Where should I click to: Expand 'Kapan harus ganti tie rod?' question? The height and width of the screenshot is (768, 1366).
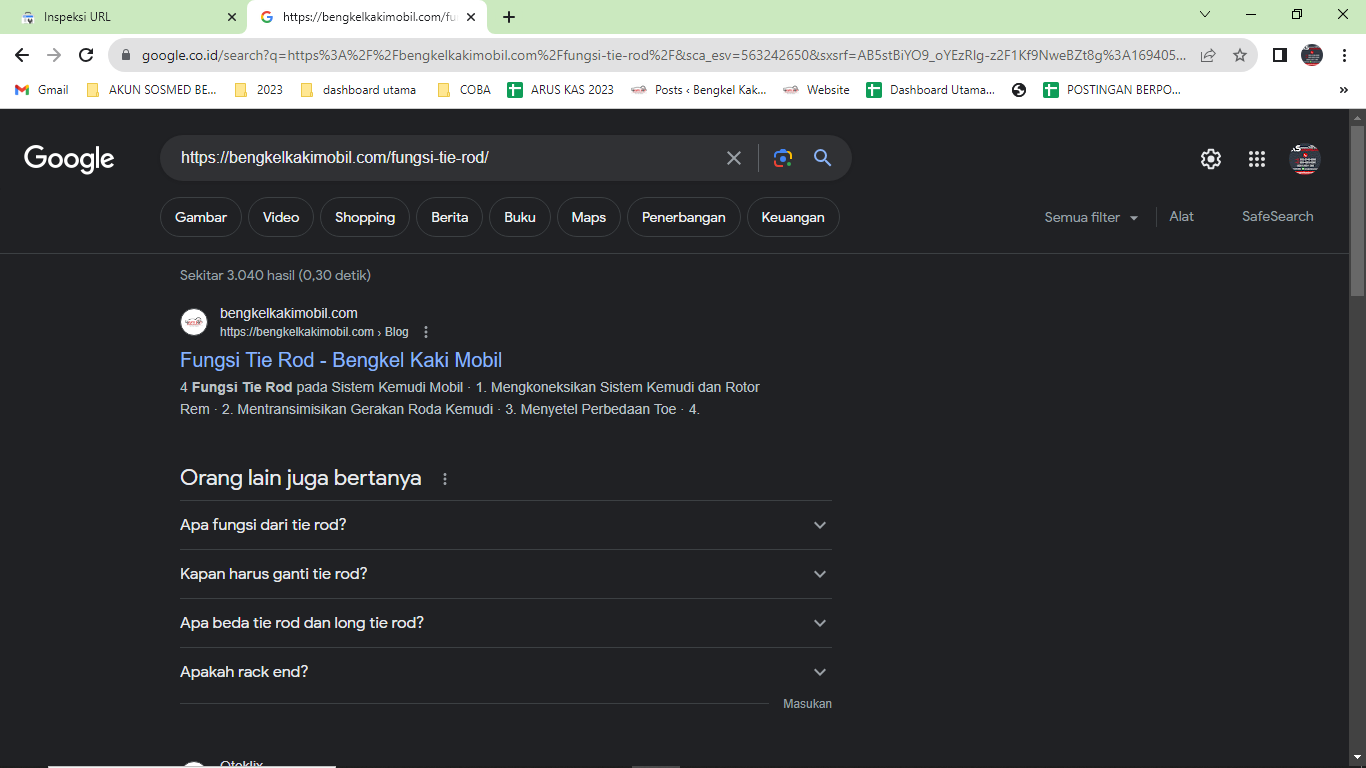506,574
